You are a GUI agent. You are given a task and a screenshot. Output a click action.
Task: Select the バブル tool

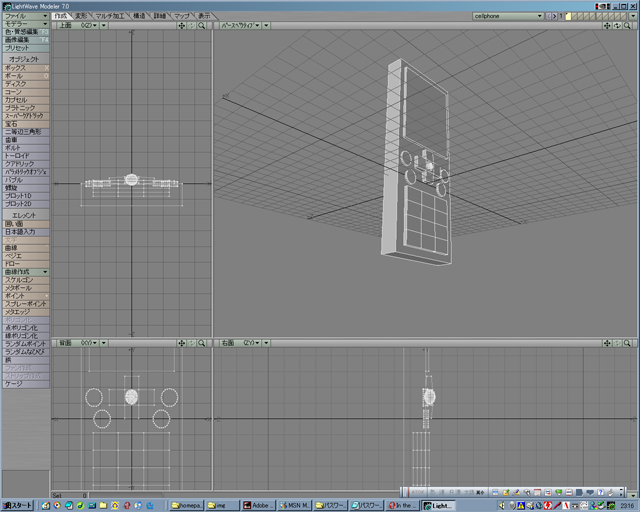click(x=26, y=180)
